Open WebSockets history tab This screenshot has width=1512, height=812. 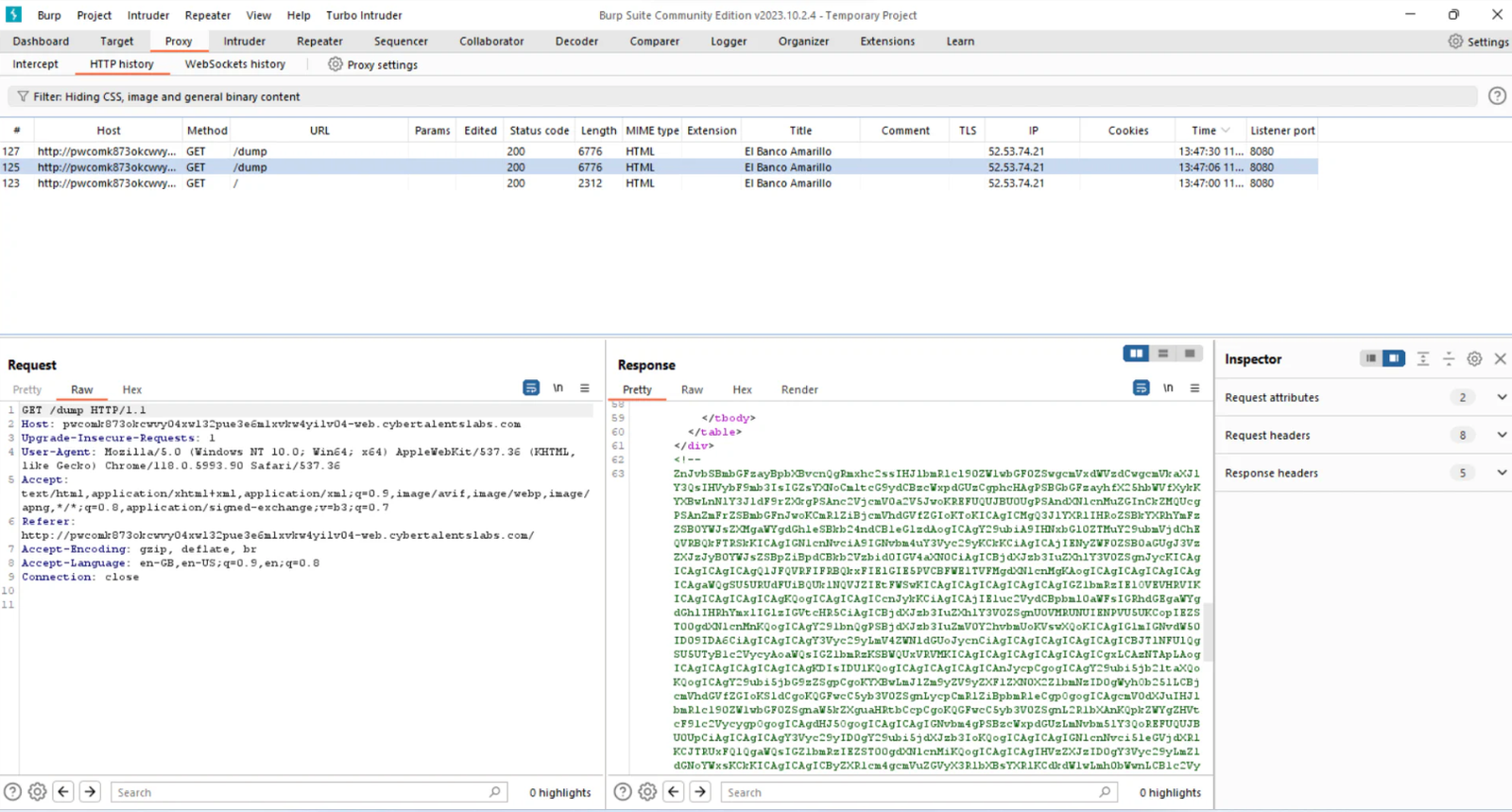(234, 64)
